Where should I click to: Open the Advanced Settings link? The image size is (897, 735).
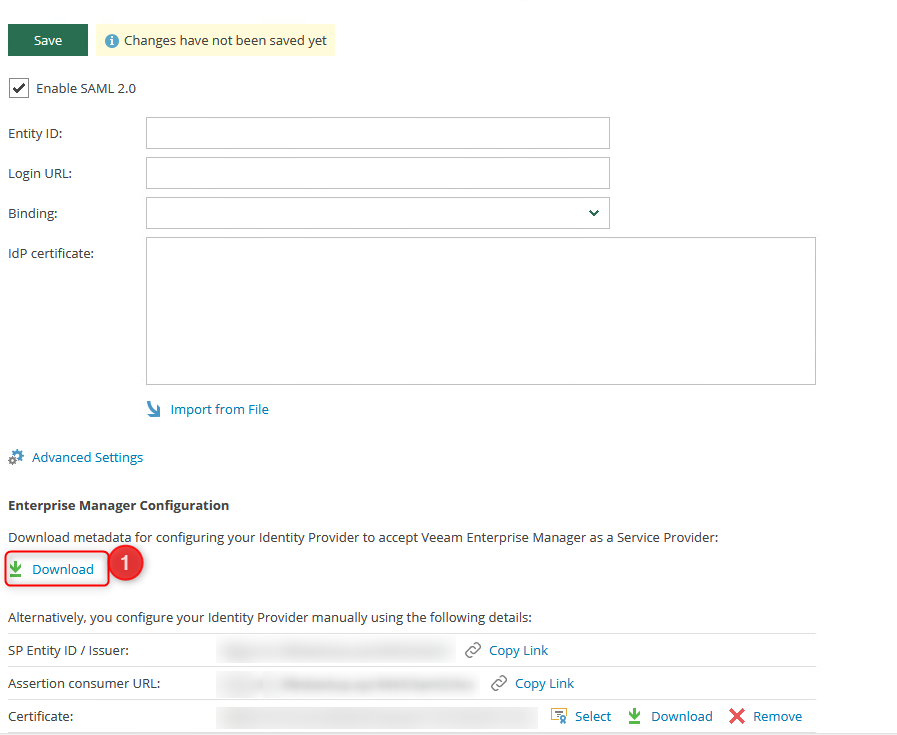coord(87,457)
